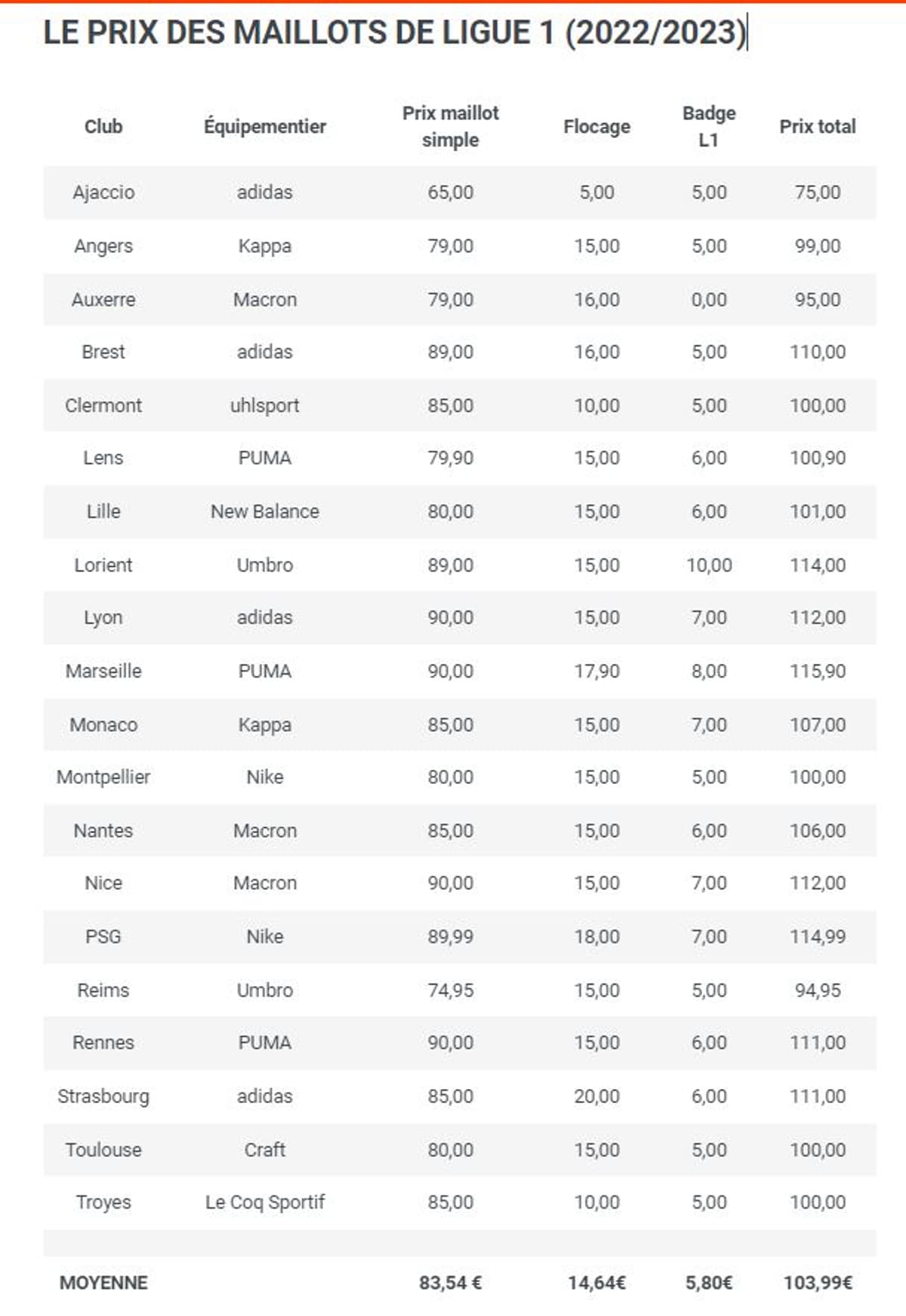Select average simple jersey price 83,54 €
Screen dimensions: 906x1316
click(450, 1283)
